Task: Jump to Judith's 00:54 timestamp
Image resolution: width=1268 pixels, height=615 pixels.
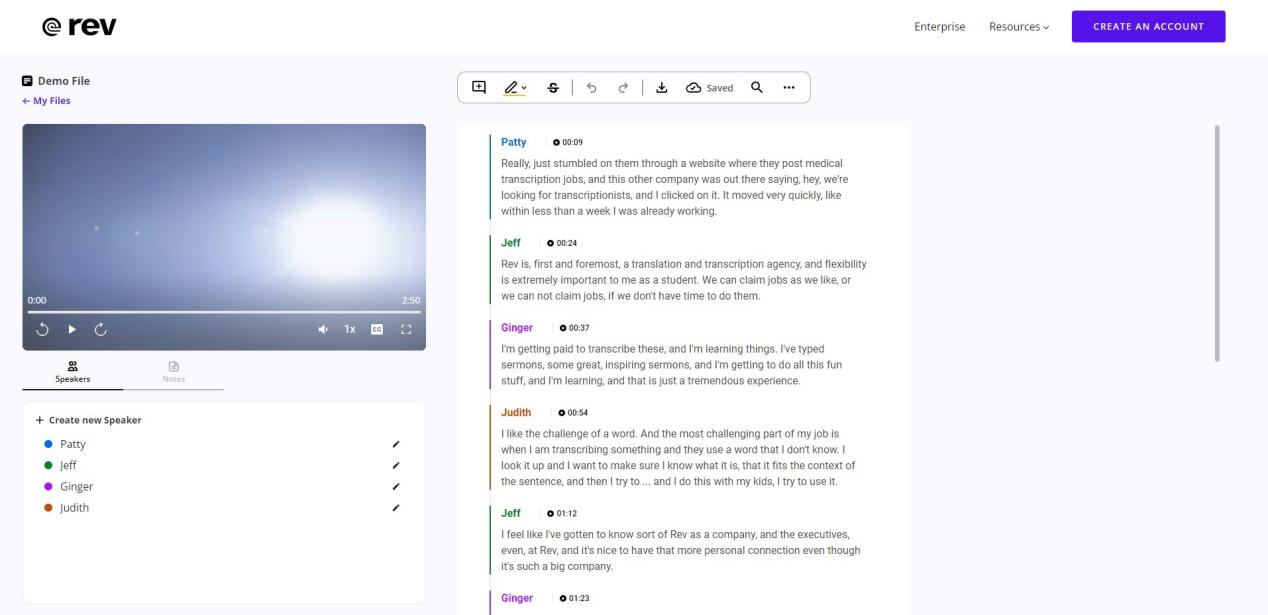Action: click(x=573, y=413)
